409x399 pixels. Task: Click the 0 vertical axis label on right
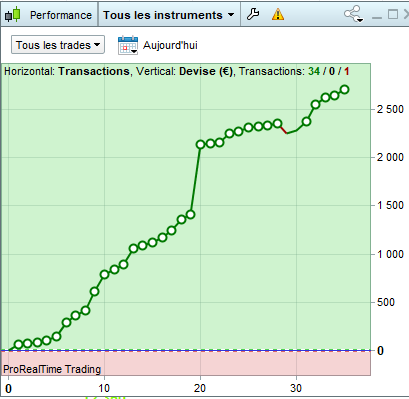tap(380, 351)
